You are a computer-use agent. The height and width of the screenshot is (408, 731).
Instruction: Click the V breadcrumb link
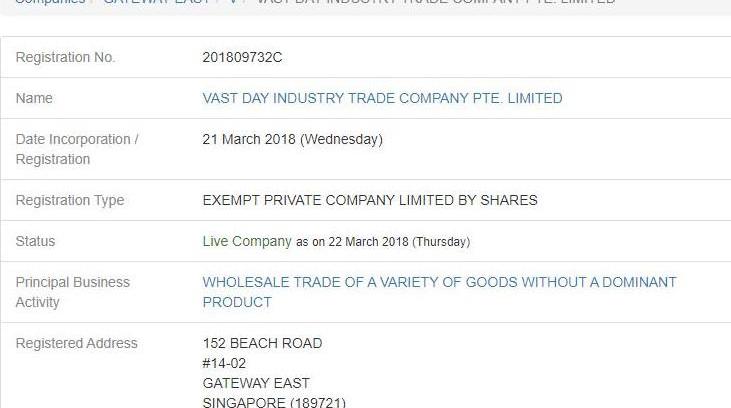pos(233,2)
